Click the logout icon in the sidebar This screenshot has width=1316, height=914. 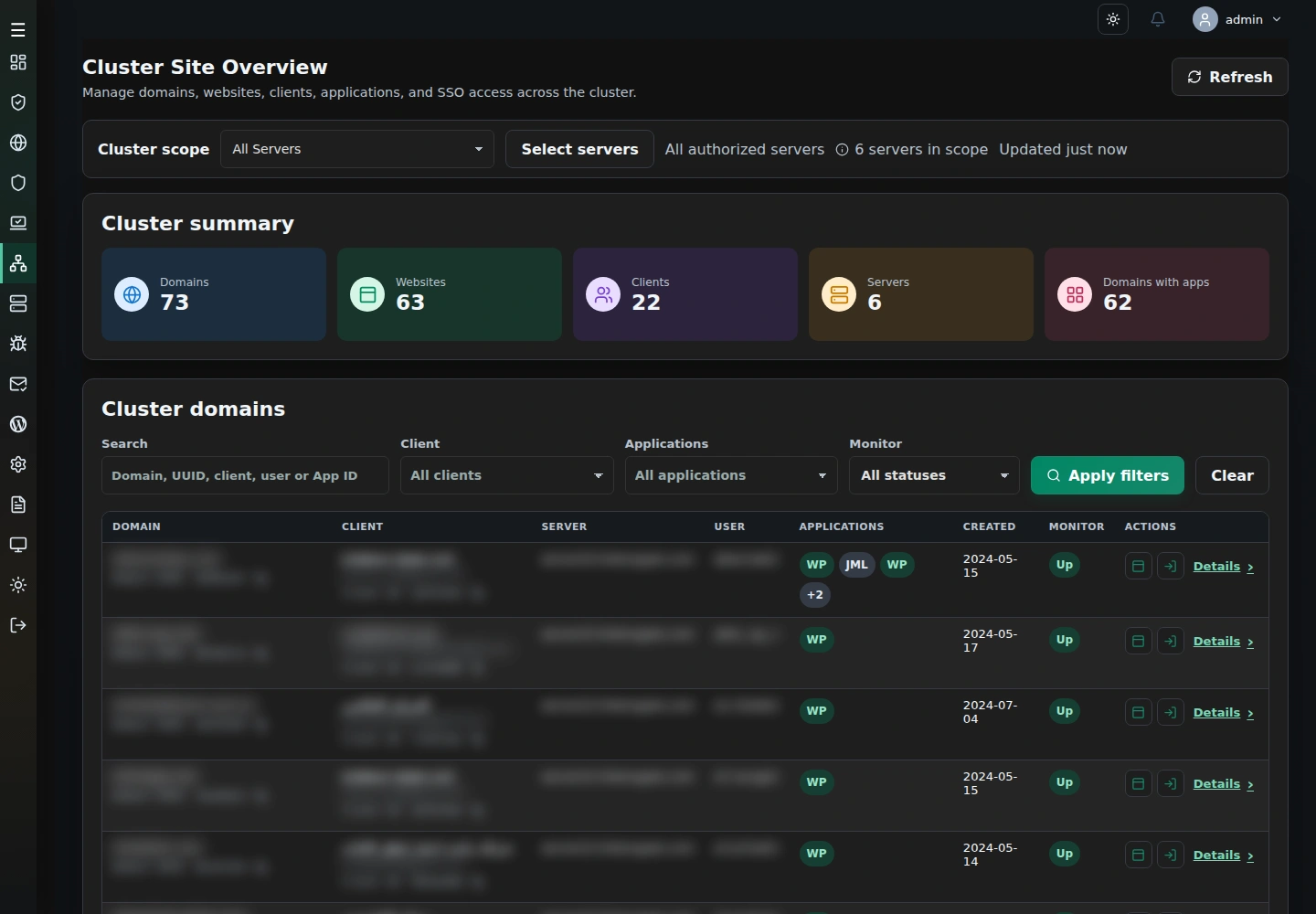[x=18, y=625]
